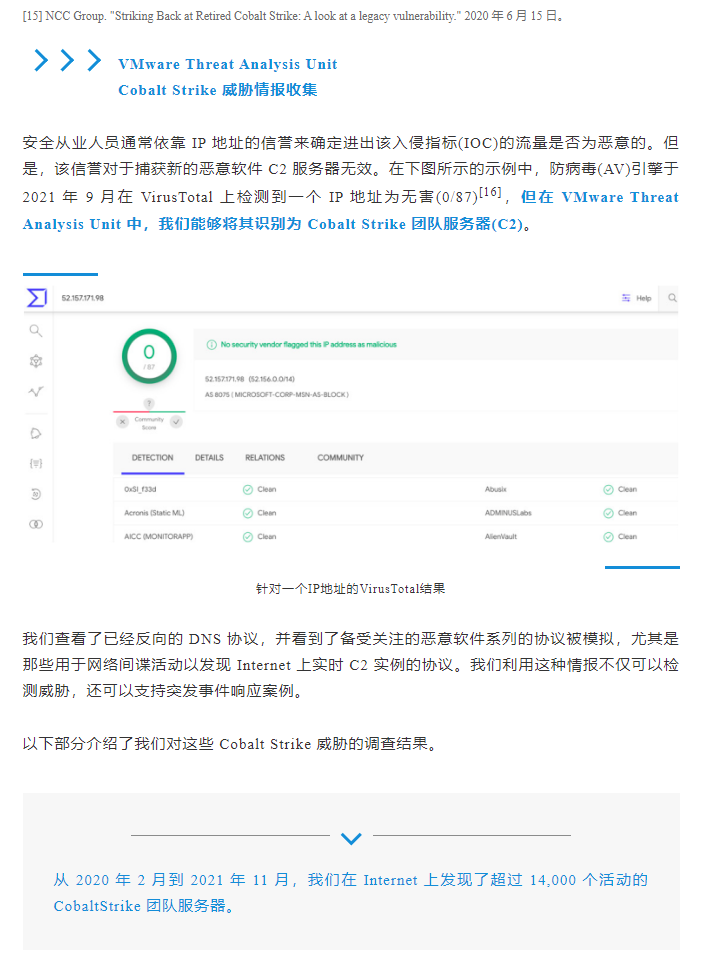Screen dimensions: 724x963
Task: Vote malicious with the X community button
Action: pos(122,422)
